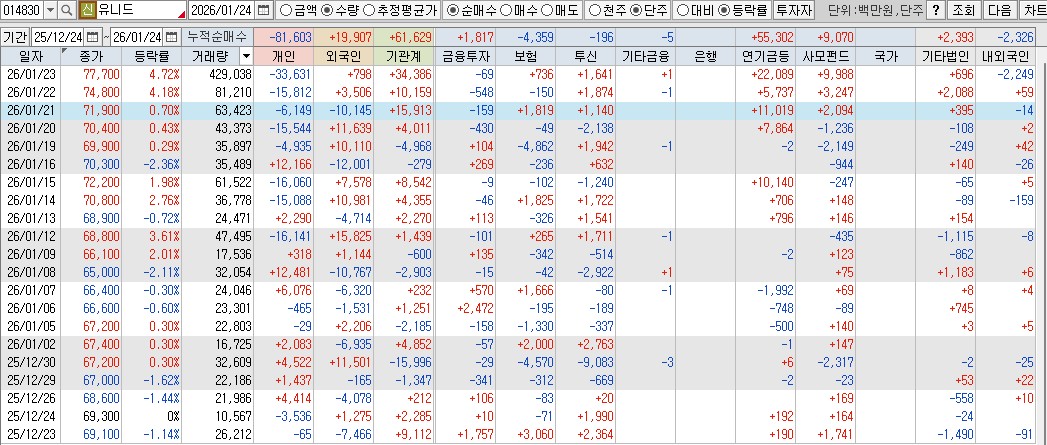Click the 기간 period button
Viewport: 1047px width, 445px height.
tap(16, 37)
